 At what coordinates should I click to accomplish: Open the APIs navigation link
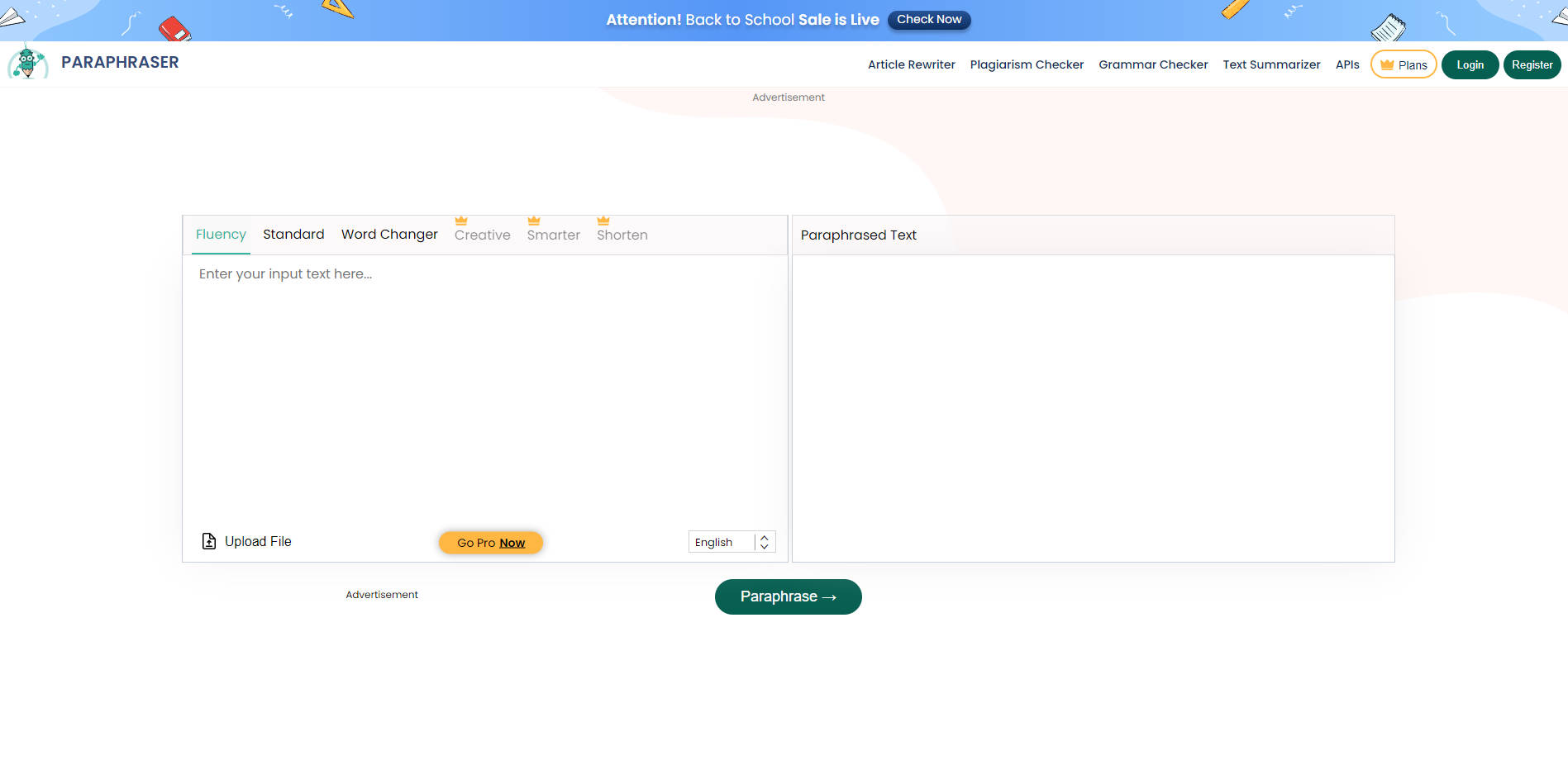[x=1347, y=64]
